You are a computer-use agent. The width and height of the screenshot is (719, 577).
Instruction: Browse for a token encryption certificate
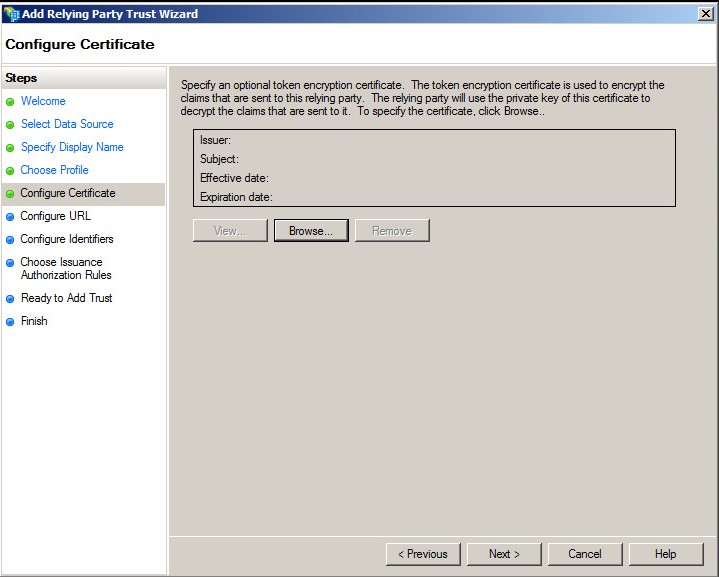(x=311, y=231)
